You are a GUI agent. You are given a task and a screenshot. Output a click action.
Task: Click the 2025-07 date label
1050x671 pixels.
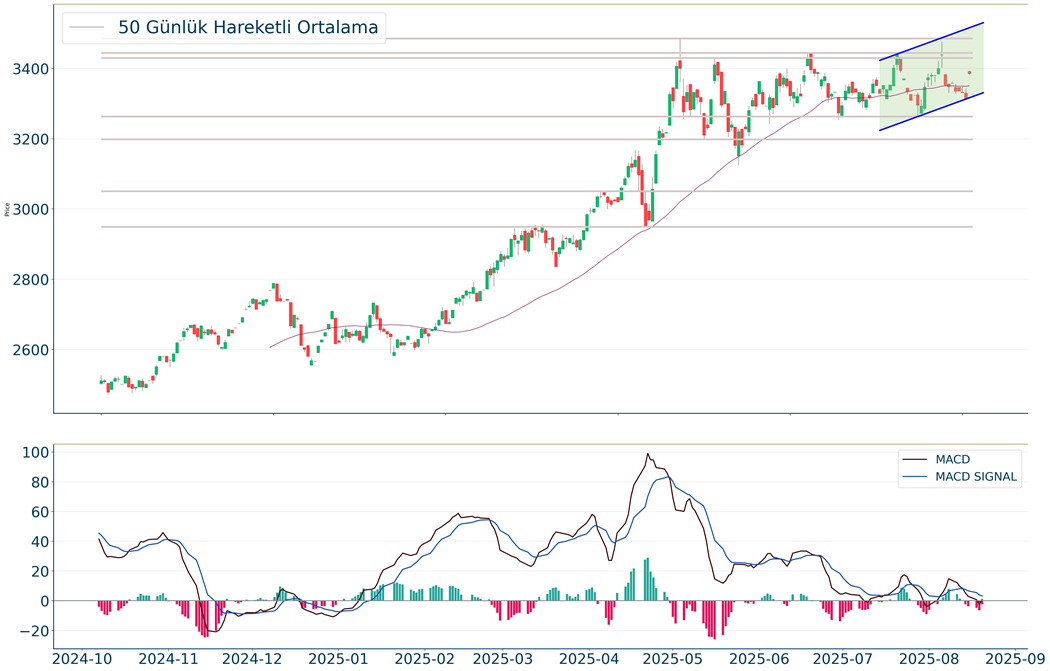click(x=843, y=659)
